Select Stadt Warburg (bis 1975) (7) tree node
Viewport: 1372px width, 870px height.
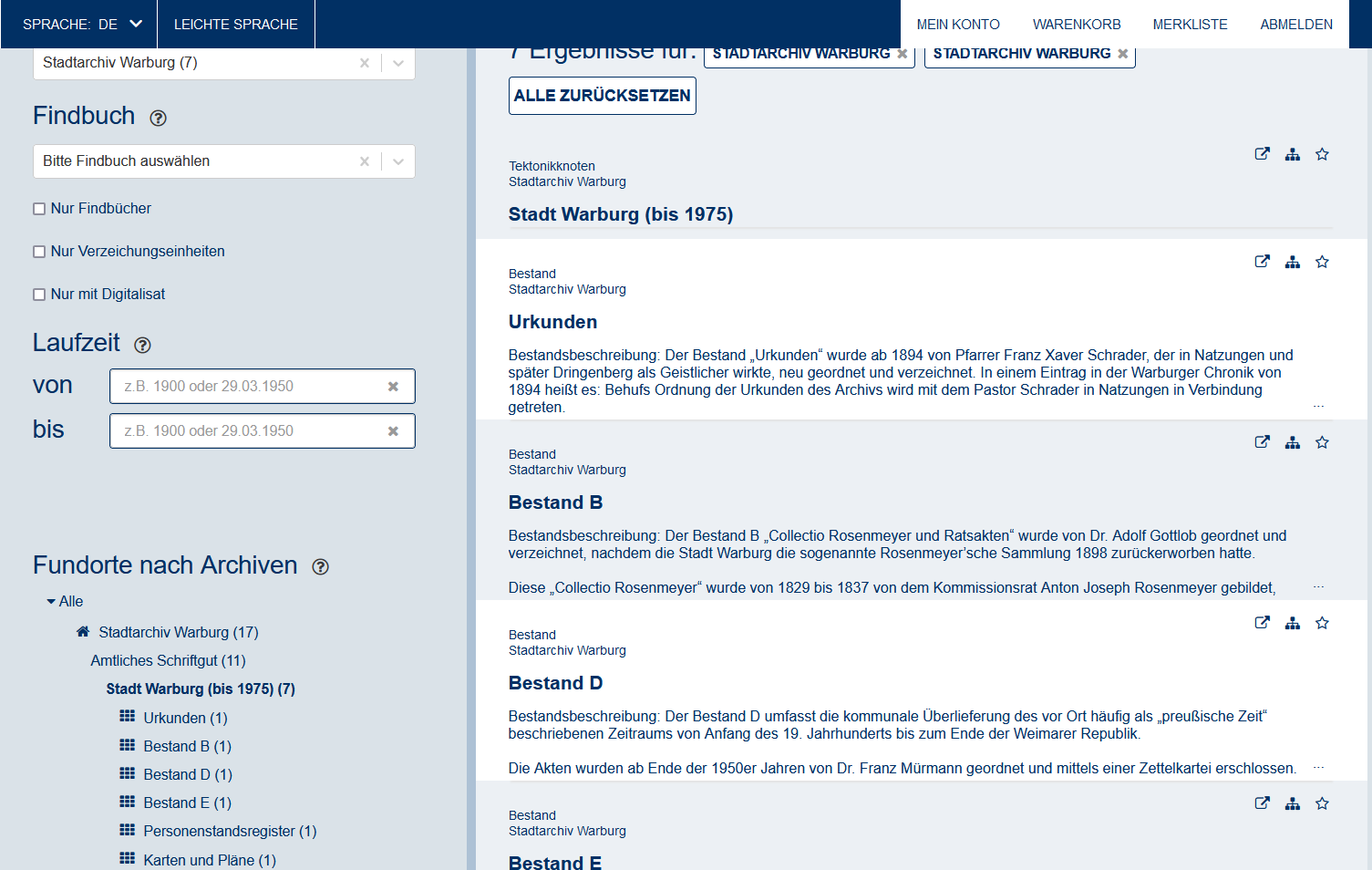(x=201, y=689)
